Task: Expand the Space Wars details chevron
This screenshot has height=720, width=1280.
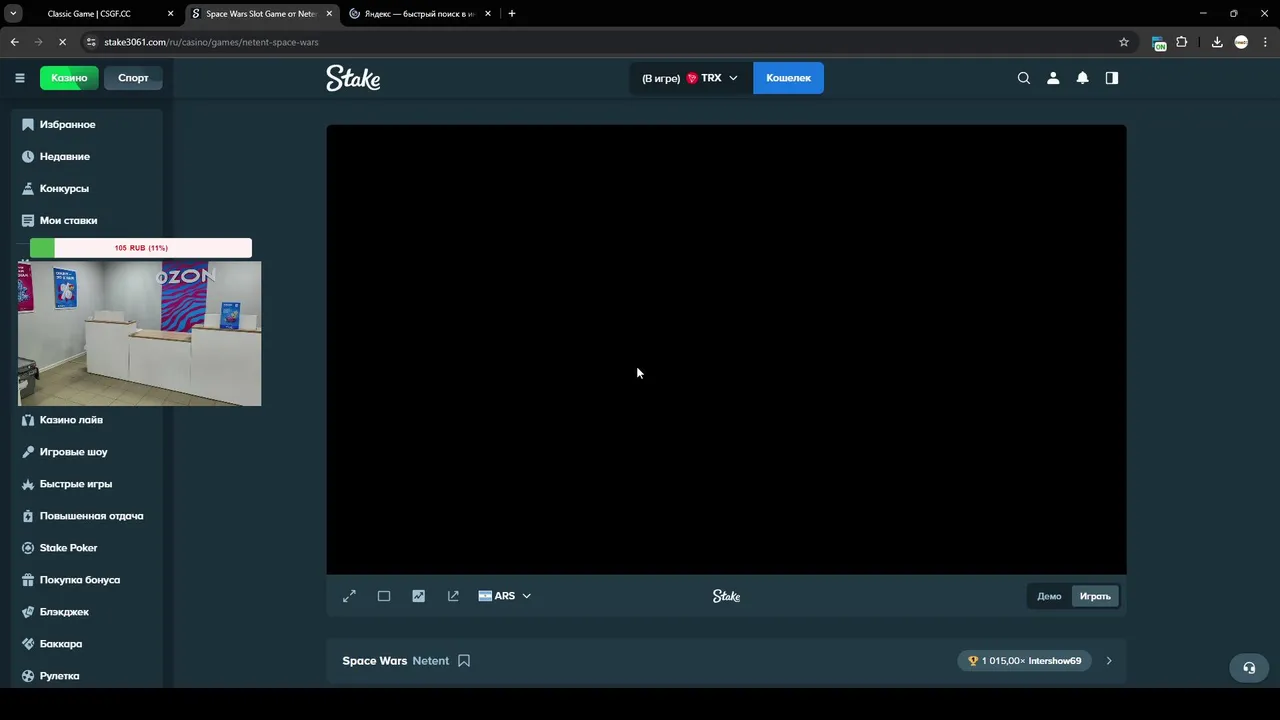Action: pyautogui.click(x=1109, y=661)
